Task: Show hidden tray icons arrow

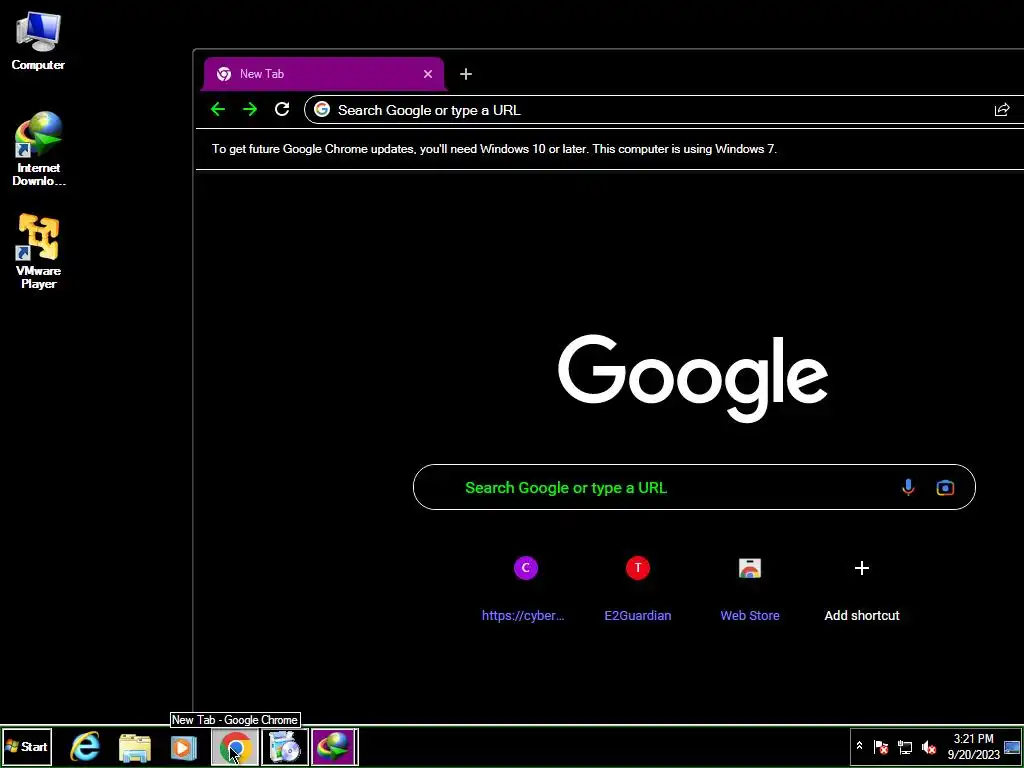Action: point(859,746)
